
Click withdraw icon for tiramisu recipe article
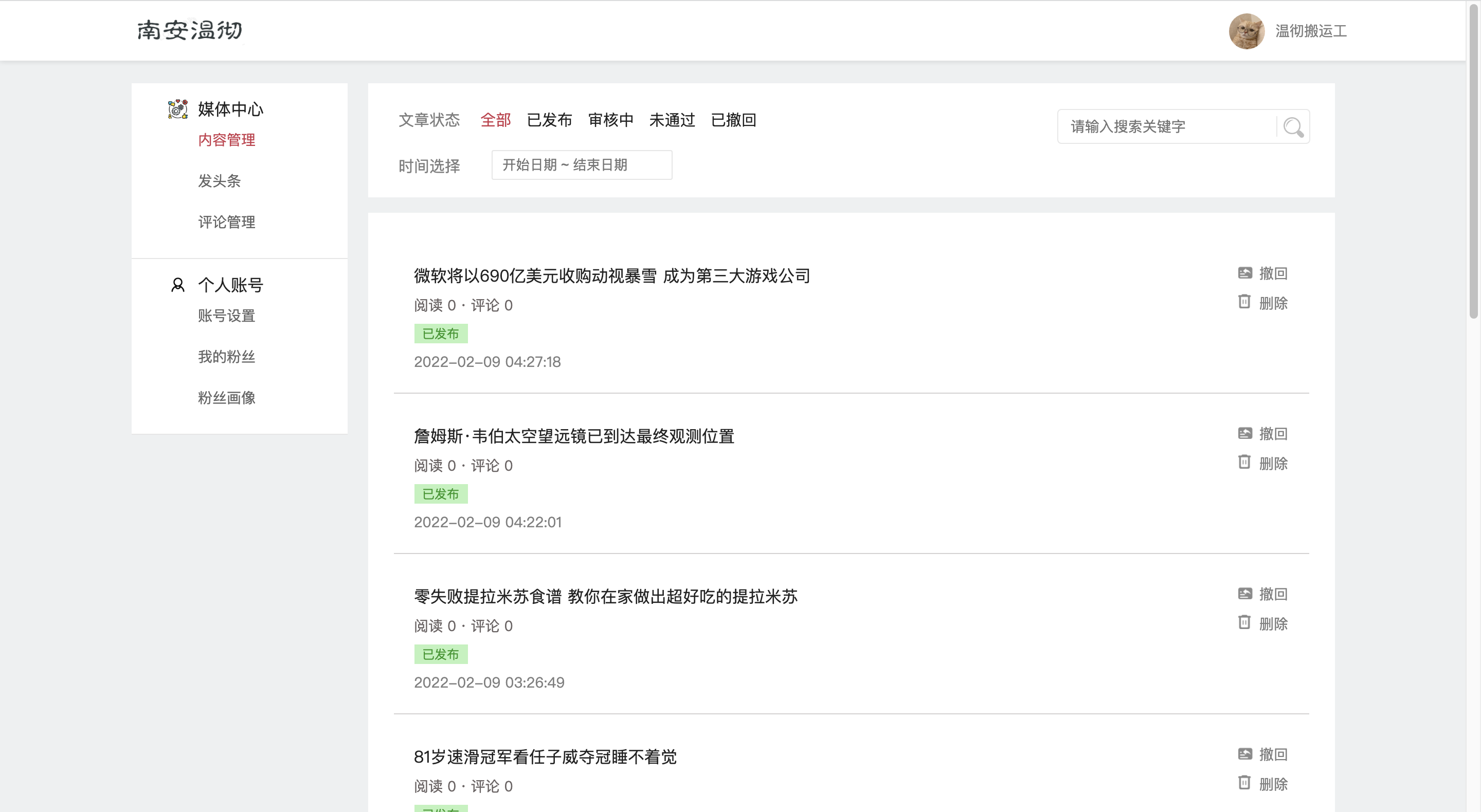click(1244, 594)
